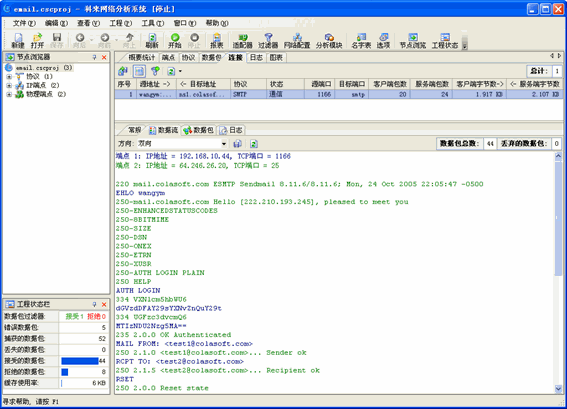Switch to the 图表 tab

coord(276,57)
